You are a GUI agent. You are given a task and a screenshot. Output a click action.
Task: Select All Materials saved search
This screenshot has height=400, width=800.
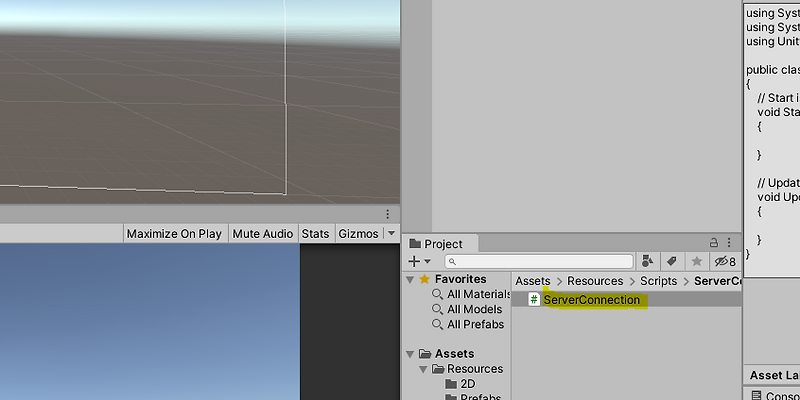tap(471, 294)
